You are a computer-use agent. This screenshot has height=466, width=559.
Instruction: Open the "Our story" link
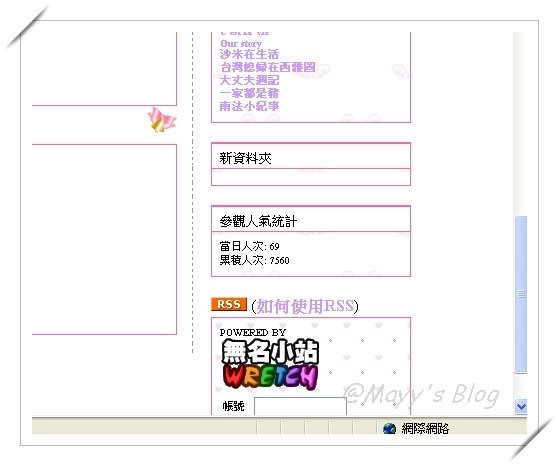[x=241, y=43]
